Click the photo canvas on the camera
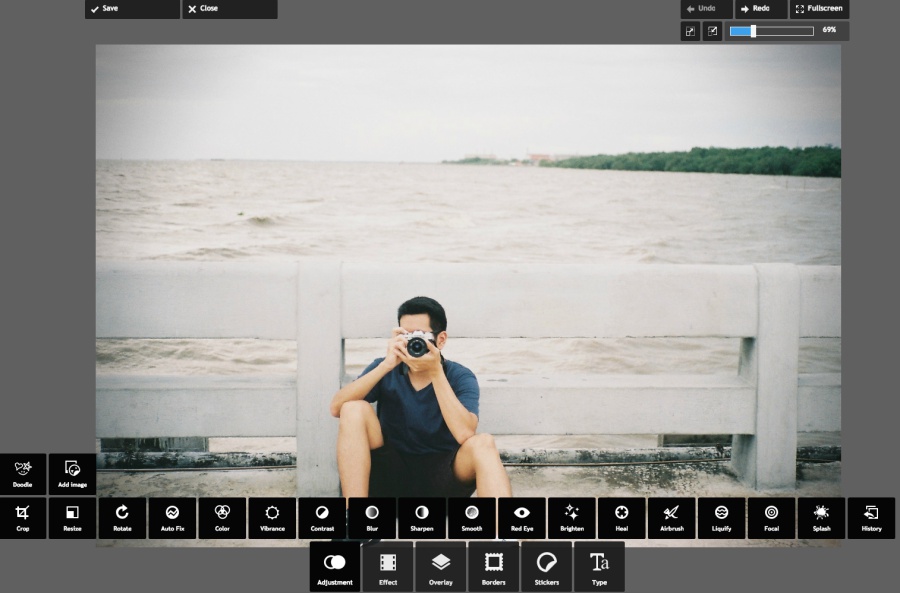 pyautogui.click(x=417, y=346)
